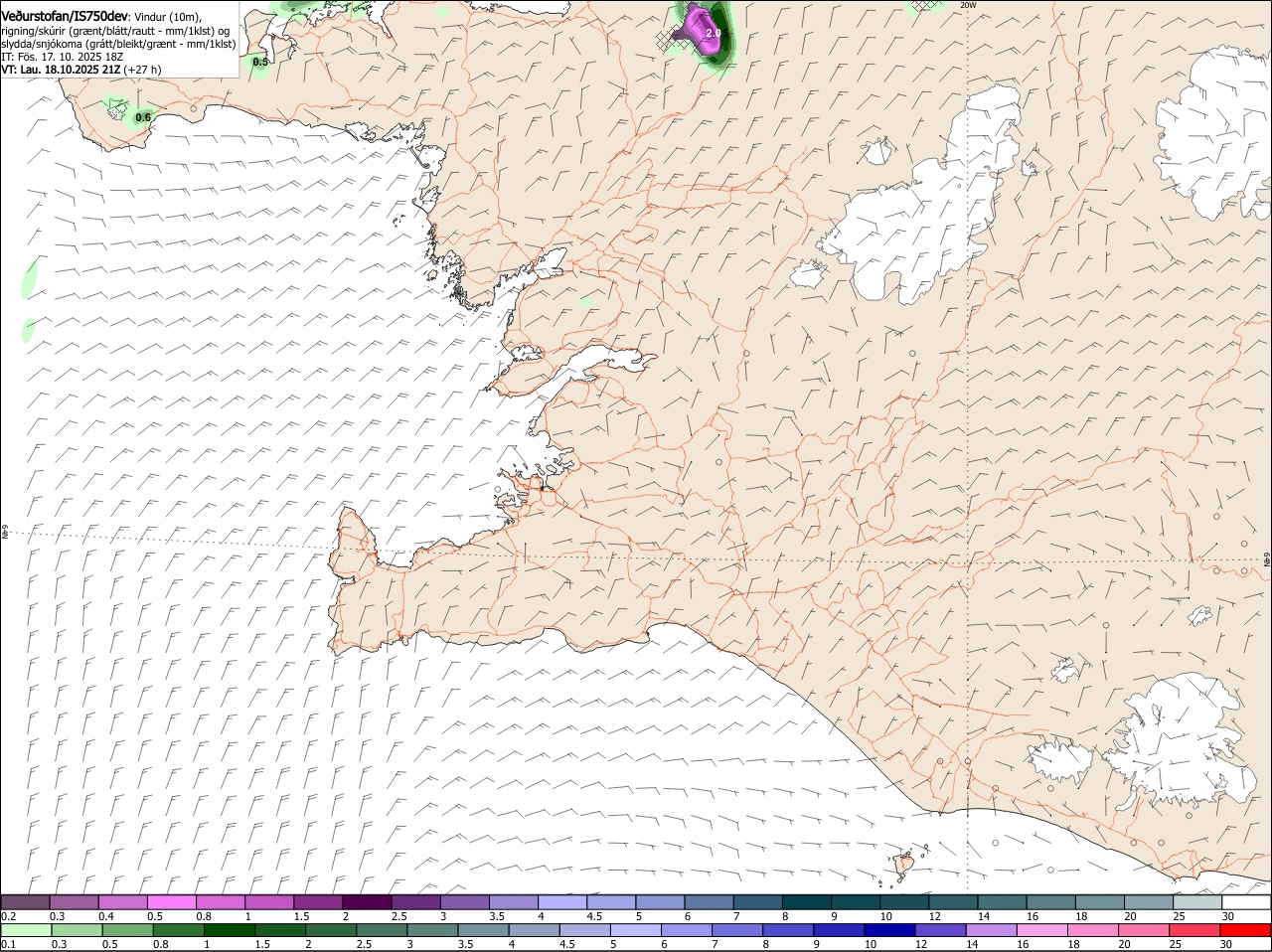This screenshot has width=1272, height=952.
Task: Click the light grey 25 swatch in the snow legend
Action: coord(1197,902)
